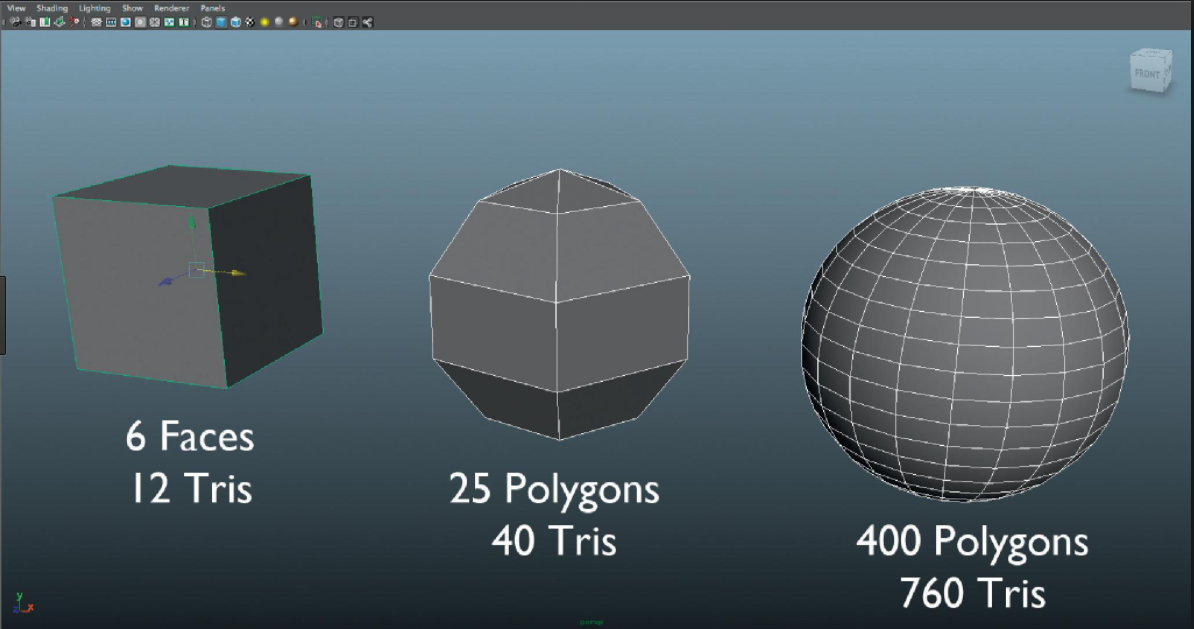1194x629 pixels.
Task: Switch to wireframe display mode icon
Action: pyautogui.click(x=206, y=21)
